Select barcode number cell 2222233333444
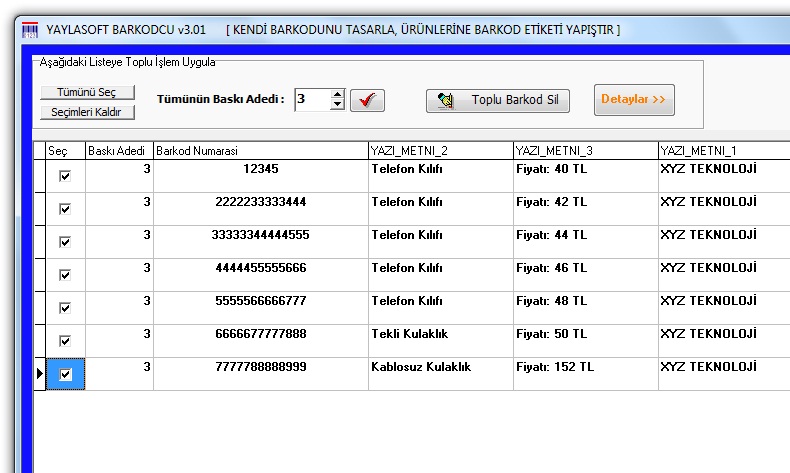The image size is (790, 473). (x=261, y=209)
